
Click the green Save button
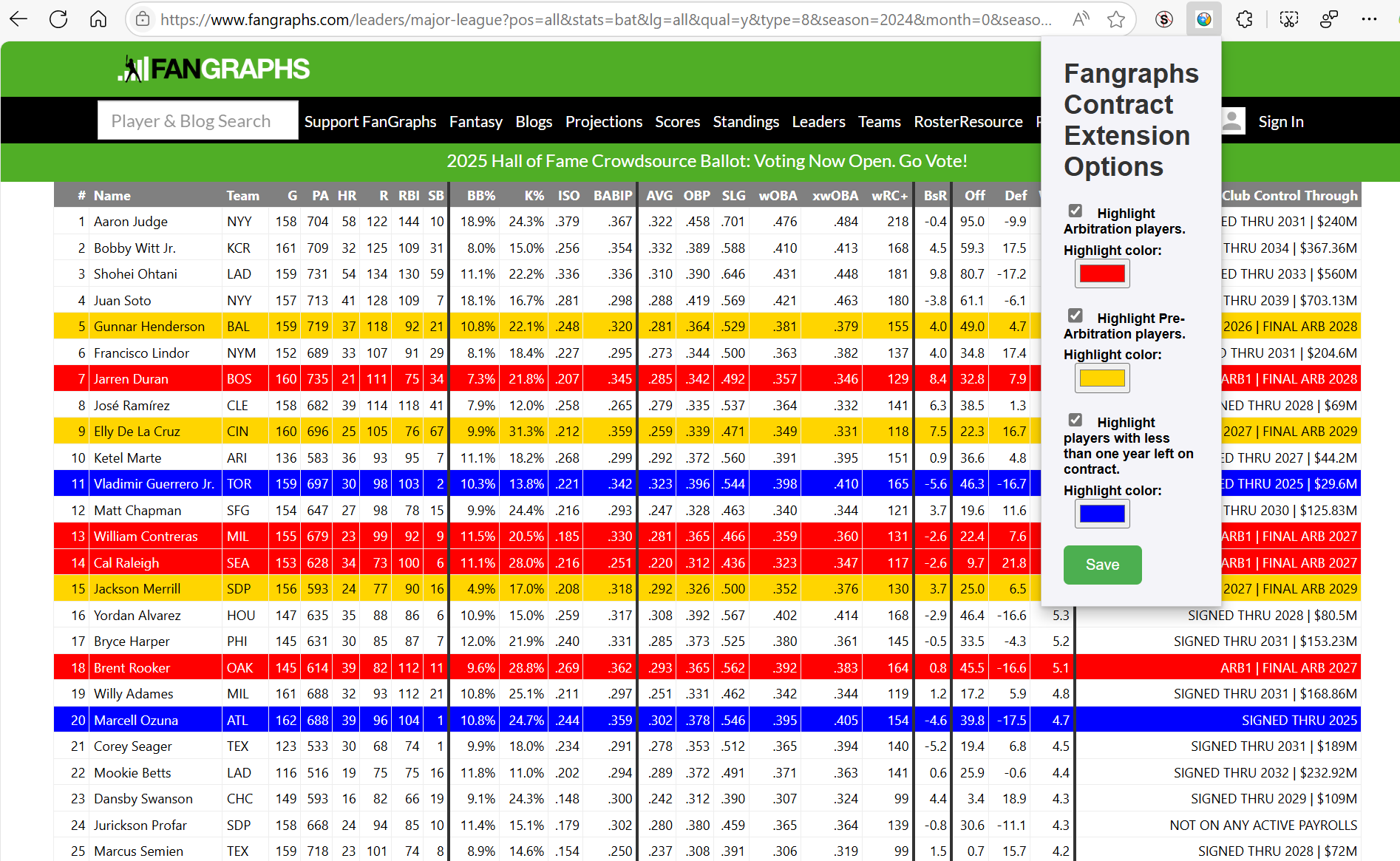[x=1102, y=565]
